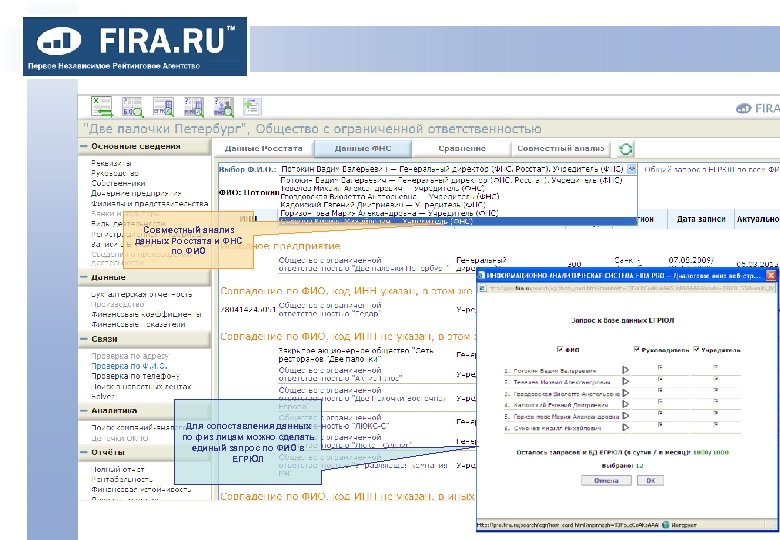Switch to the Сравнение tab
This screenshot has width=780, height=540.
pos(462,148)
